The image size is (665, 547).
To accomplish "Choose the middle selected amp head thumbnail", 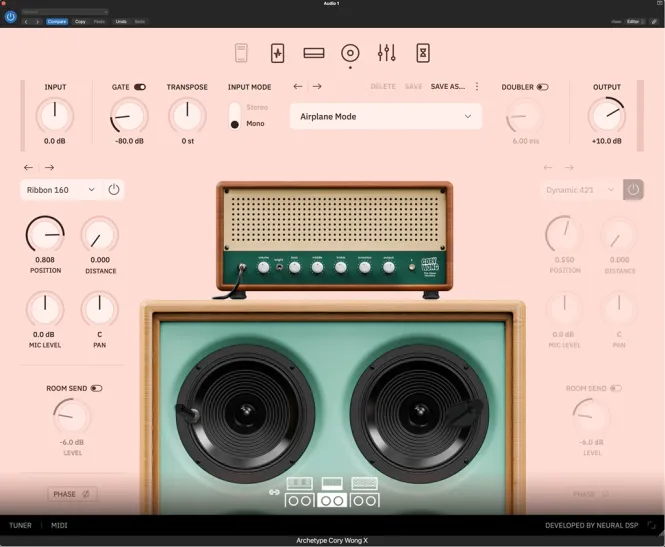I will point(332,483).
